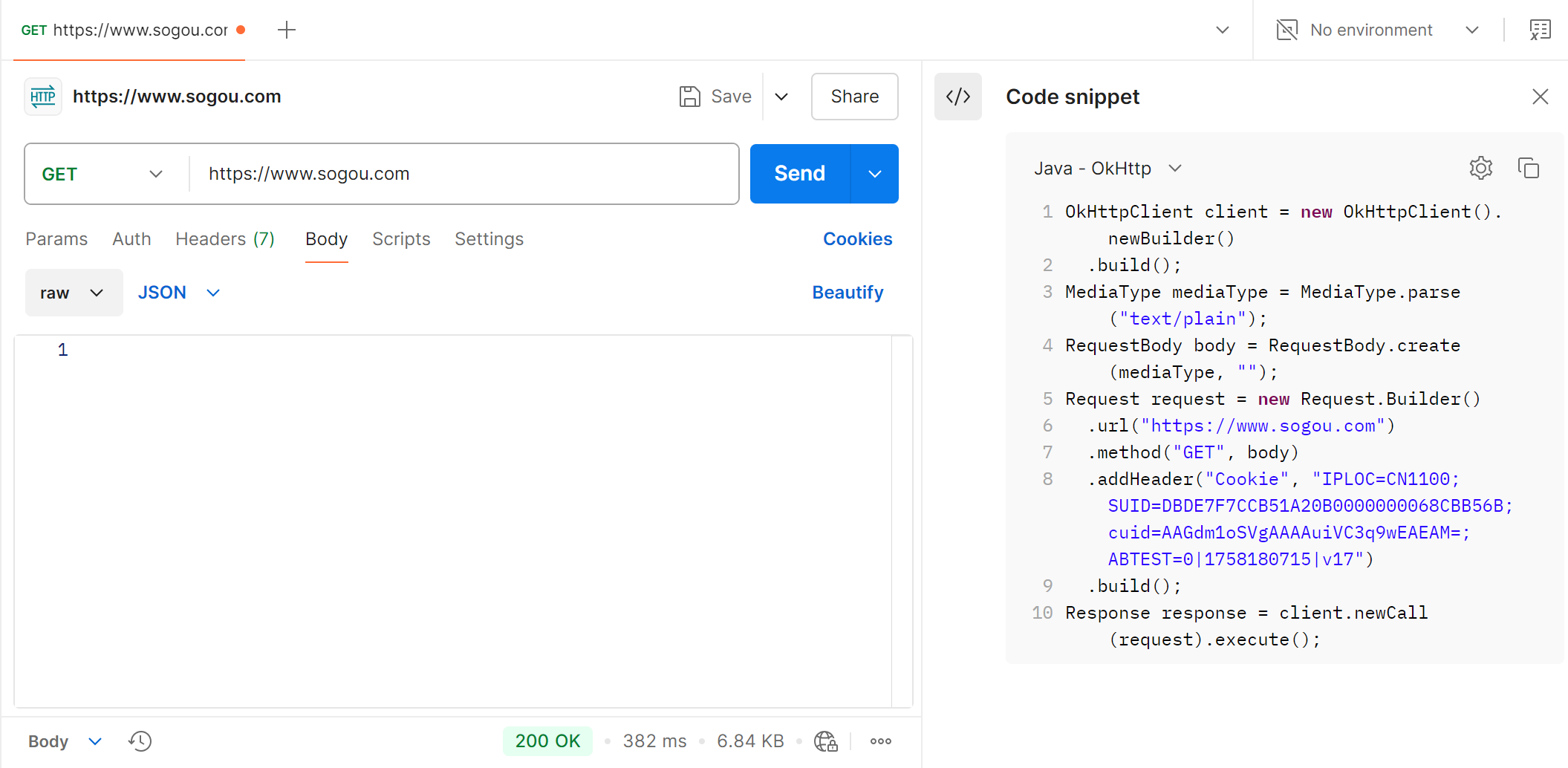Open the Settings tab
1568x768 pixels.
tap(489, 239)
